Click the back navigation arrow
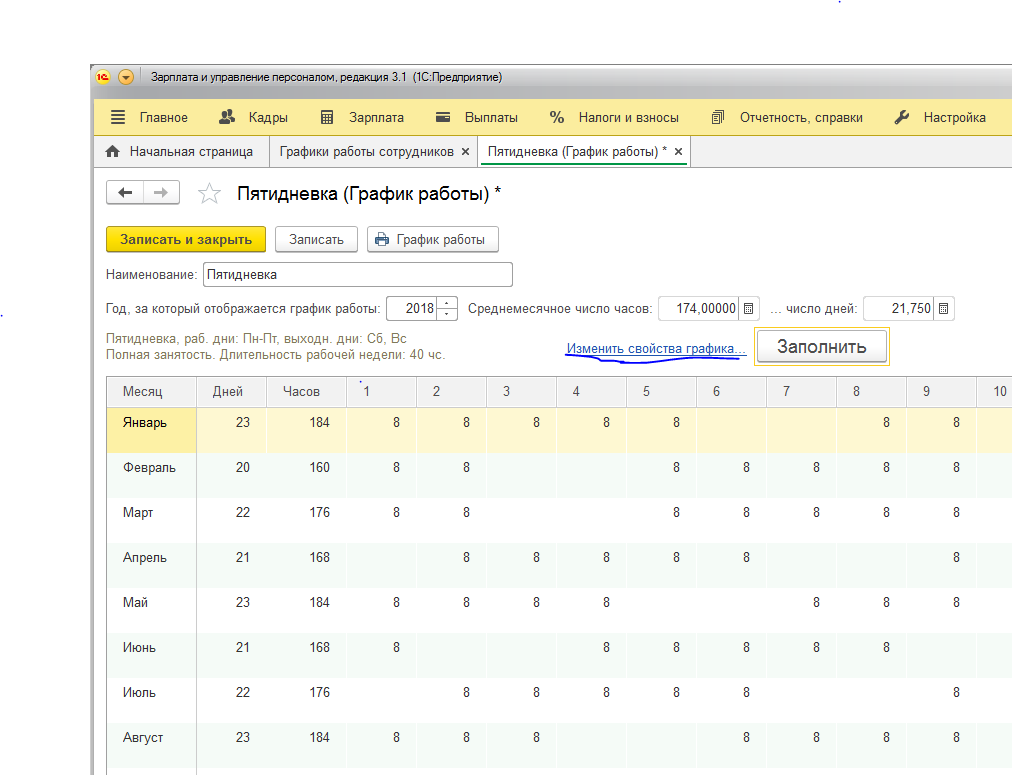This screenshot has height=775, width=1012. (125, 192)
